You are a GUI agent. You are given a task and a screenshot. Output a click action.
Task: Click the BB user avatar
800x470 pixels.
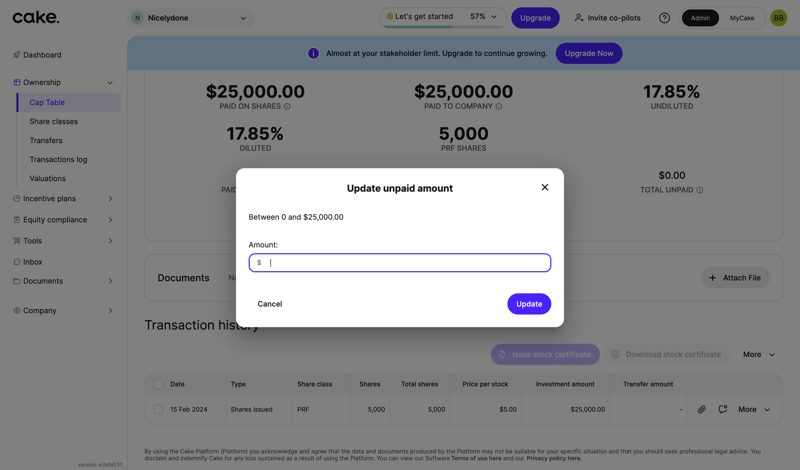[778, 18]
